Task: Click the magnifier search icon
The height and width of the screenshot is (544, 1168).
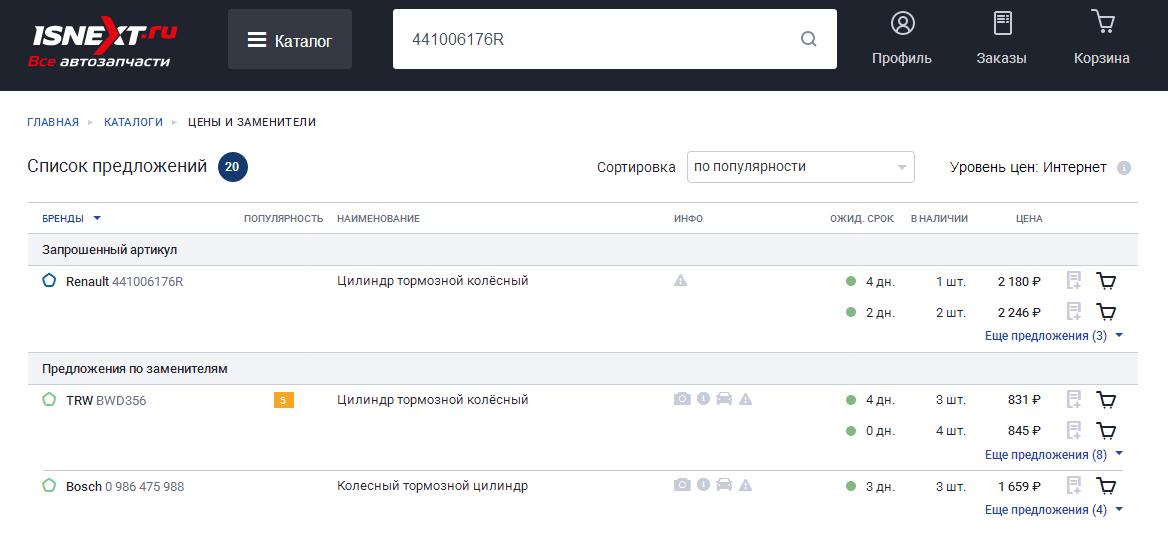Action: (x=809, y=39)
